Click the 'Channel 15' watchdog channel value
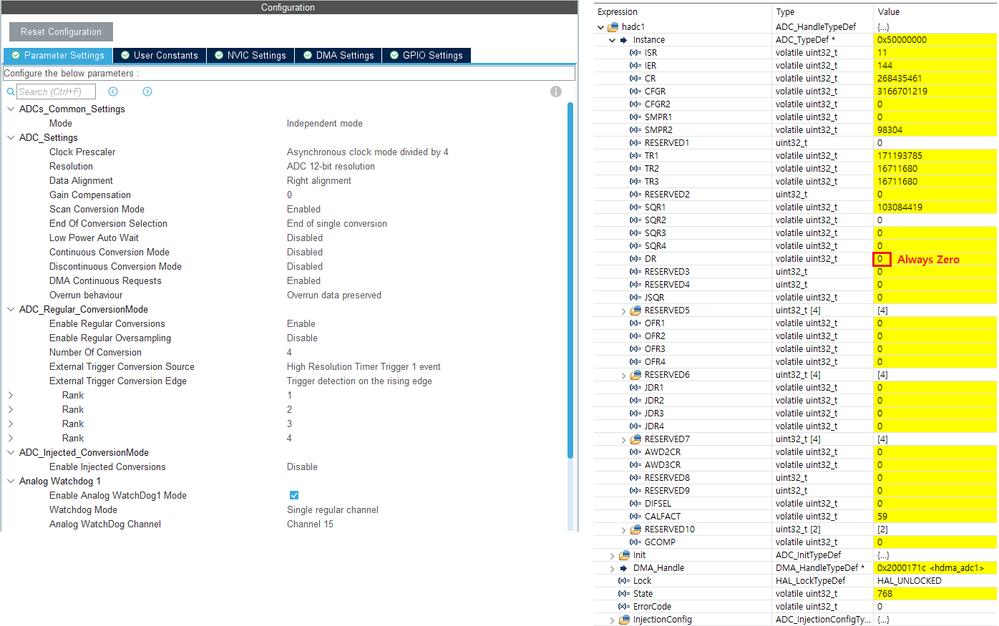 pyautogui.click(x=310, y=524)
